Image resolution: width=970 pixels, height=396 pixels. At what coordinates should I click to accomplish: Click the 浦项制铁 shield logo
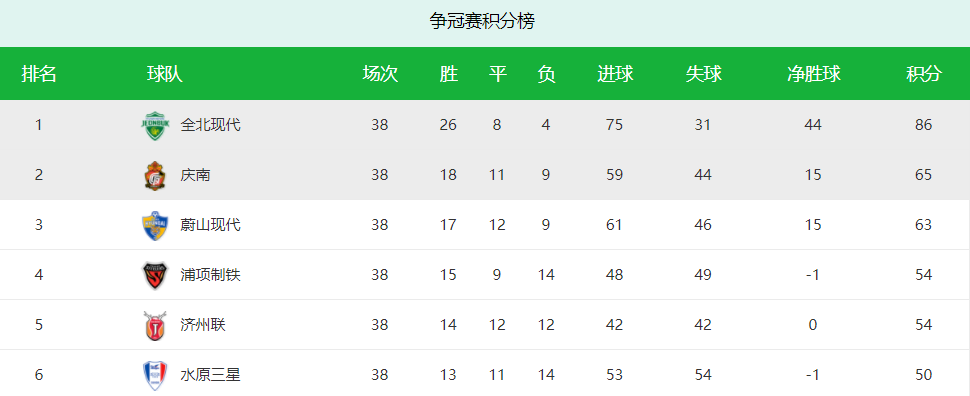pos(155,275)
